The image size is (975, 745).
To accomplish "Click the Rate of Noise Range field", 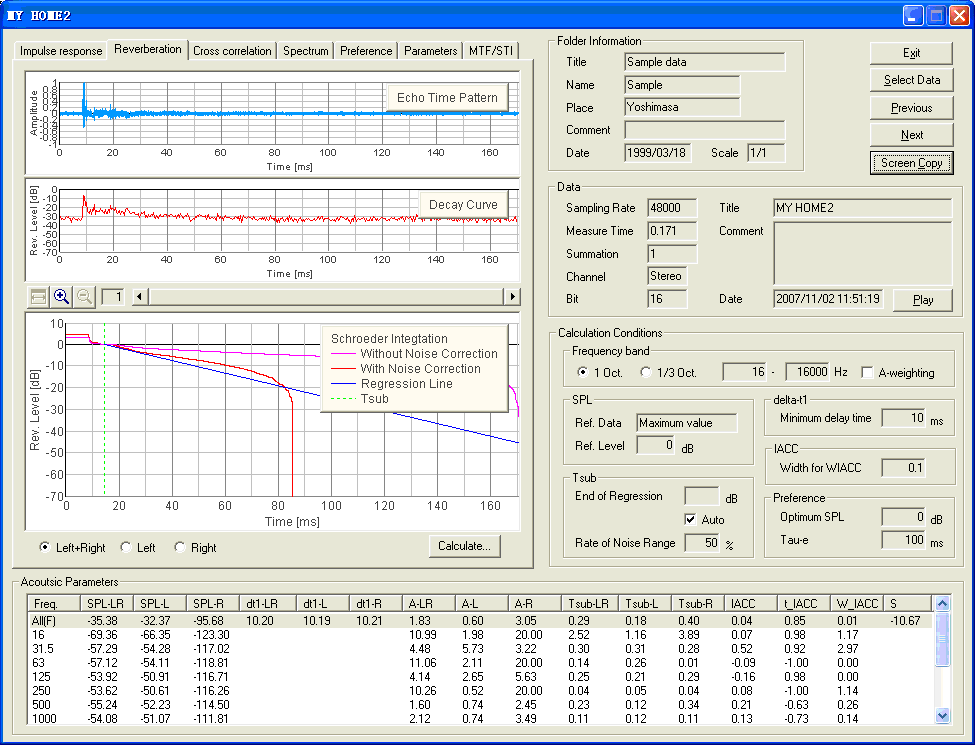I will pyautogui.click(x=702, y=543).
